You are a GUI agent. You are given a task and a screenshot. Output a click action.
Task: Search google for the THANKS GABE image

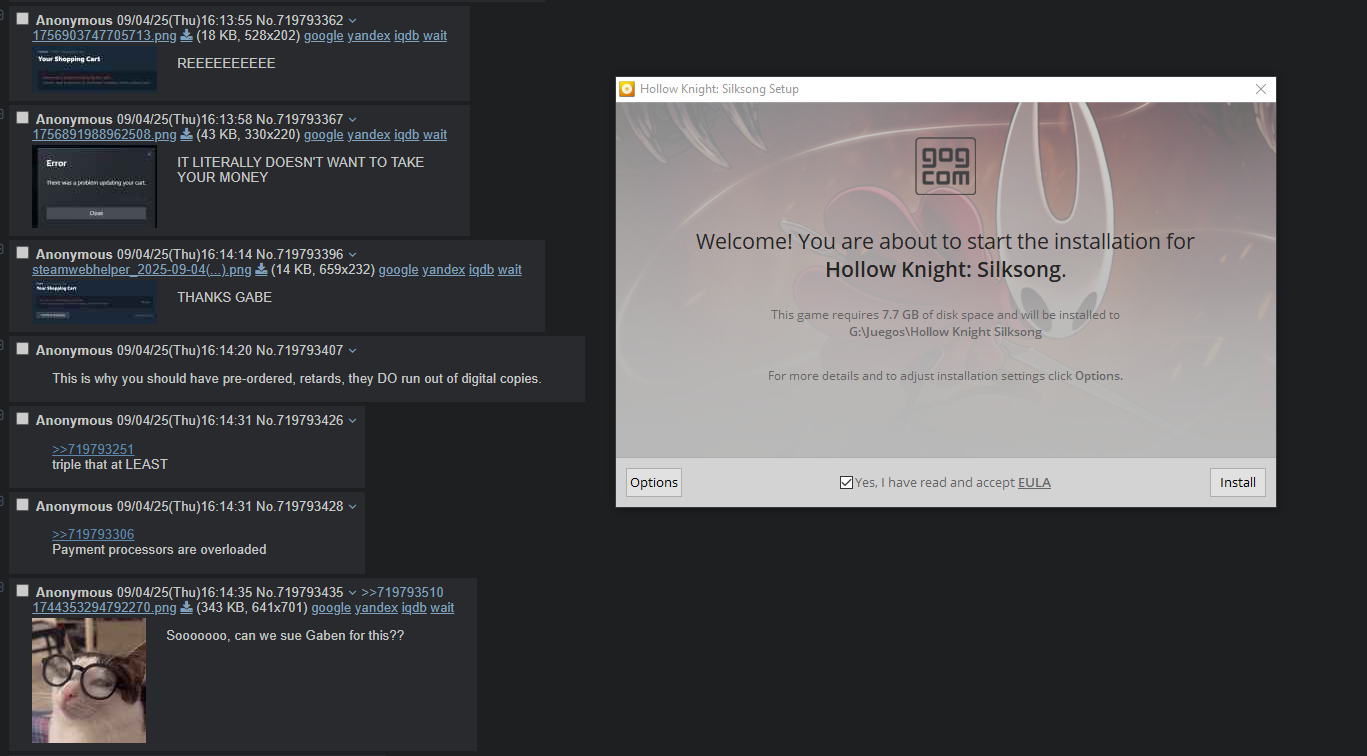click(398, 270)
